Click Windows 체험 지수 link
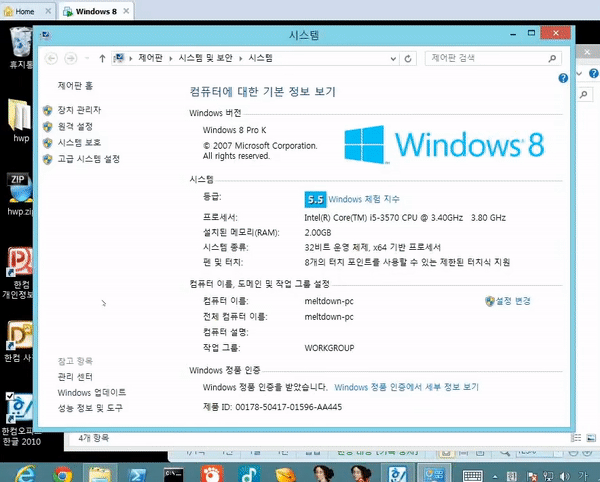Image resolution: width=600 pixels, height=482 pixels. [364, 199]
